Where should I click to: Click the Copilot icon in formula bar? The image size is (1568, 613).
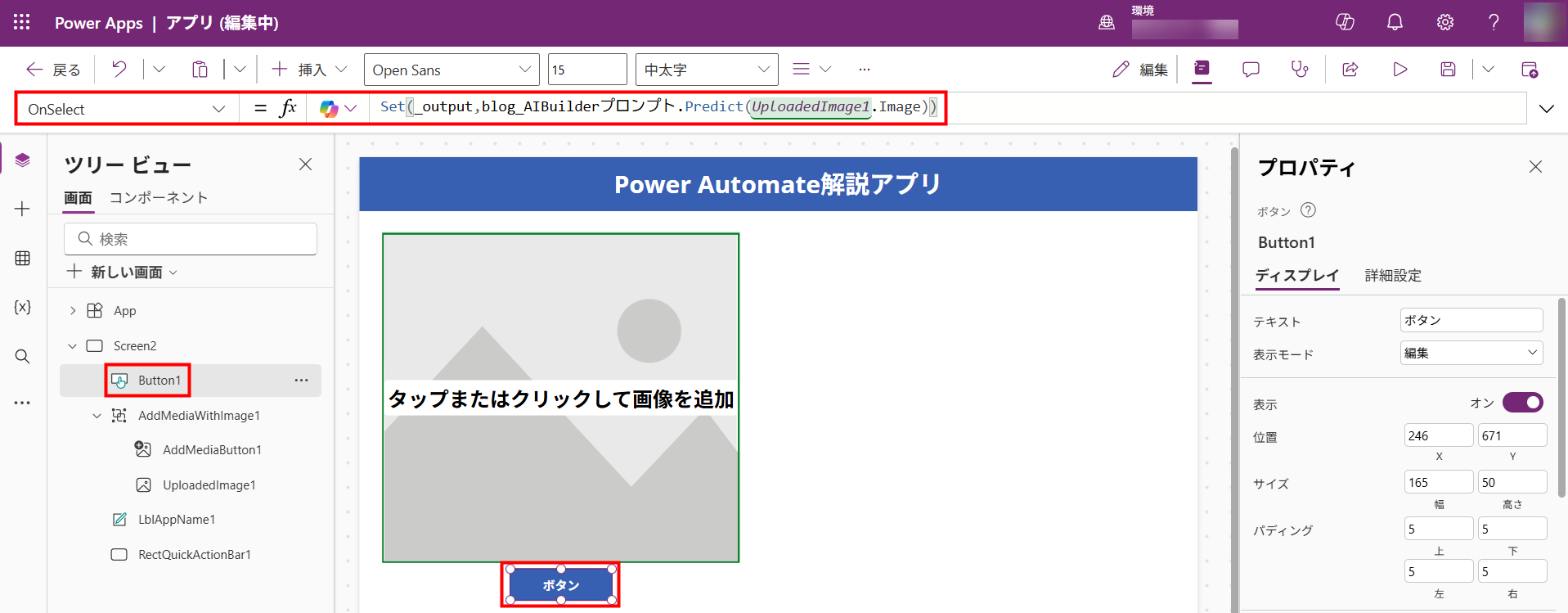point(329,109)
